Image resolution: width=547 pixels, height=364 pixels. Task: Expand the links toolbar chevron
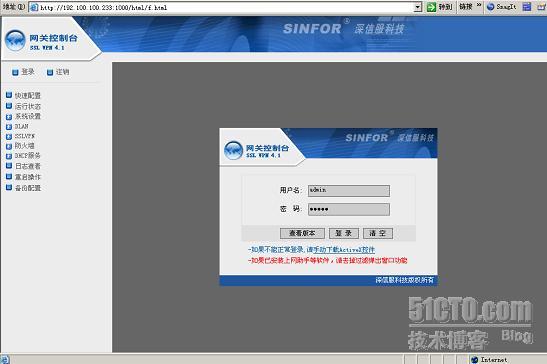click(479, 5)
